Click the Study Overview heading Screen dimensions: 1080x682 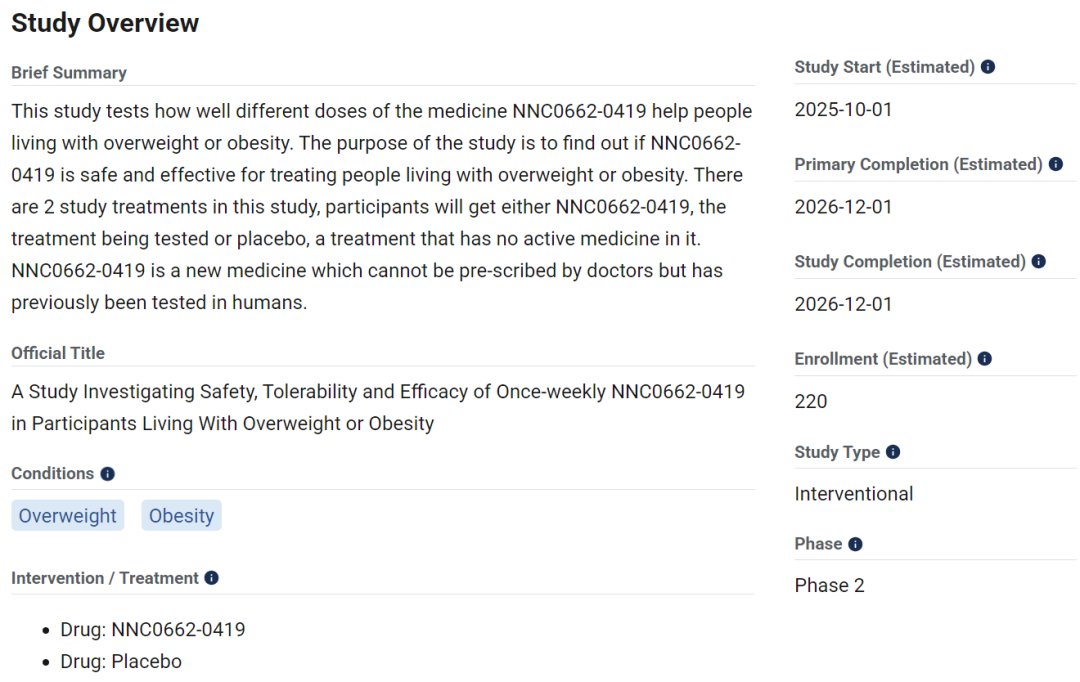(105, 23)
